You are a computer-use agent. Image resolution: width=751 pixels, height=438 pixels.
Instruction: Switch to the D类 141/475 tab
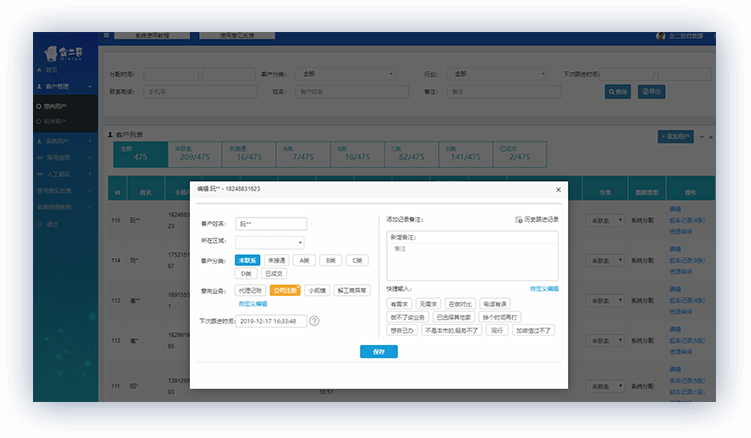coord(465,152)
